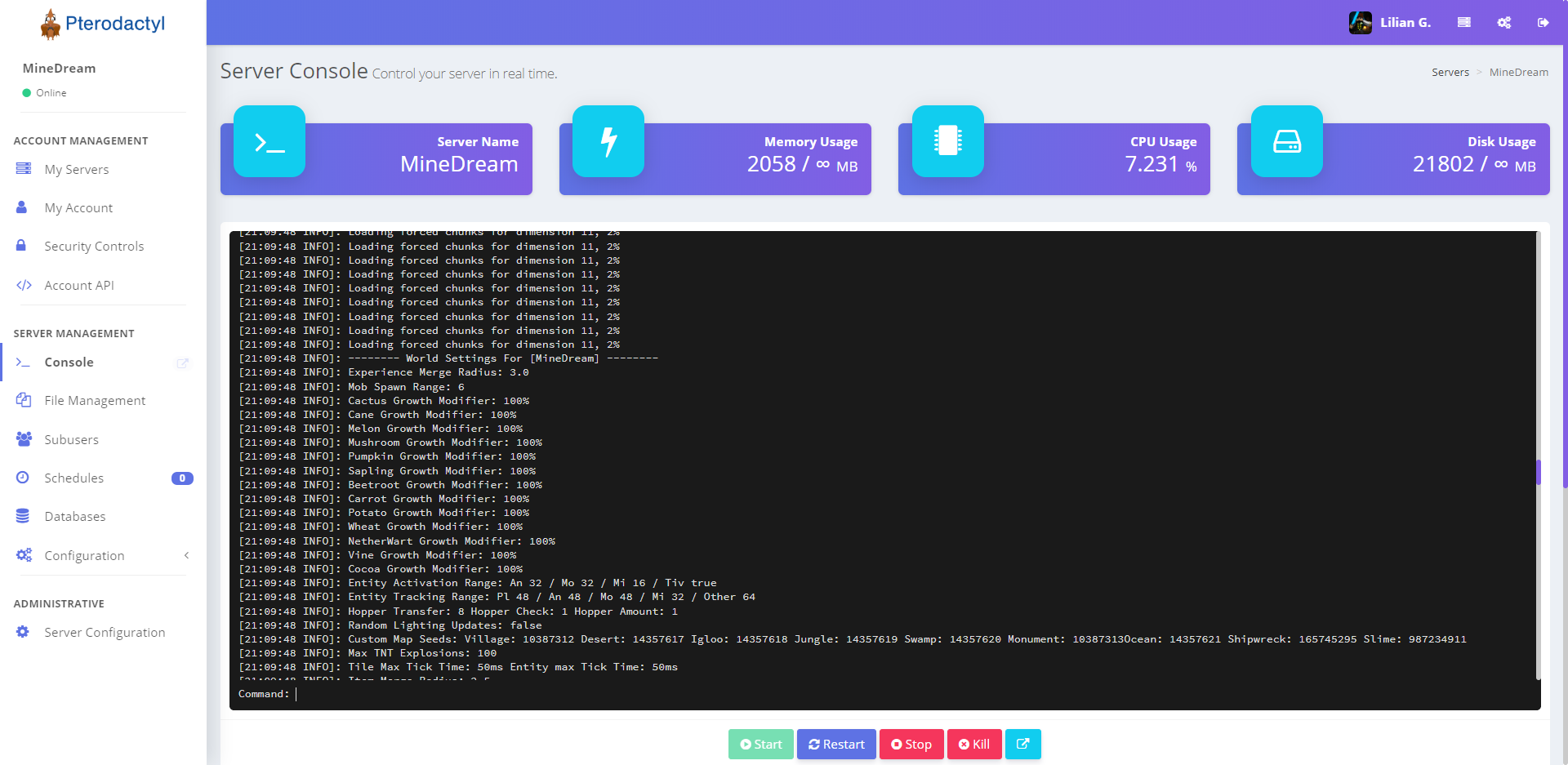The image size is (1568, 765).
Task: Click the lightning icon on Memory Usage card
Action: 608,142
